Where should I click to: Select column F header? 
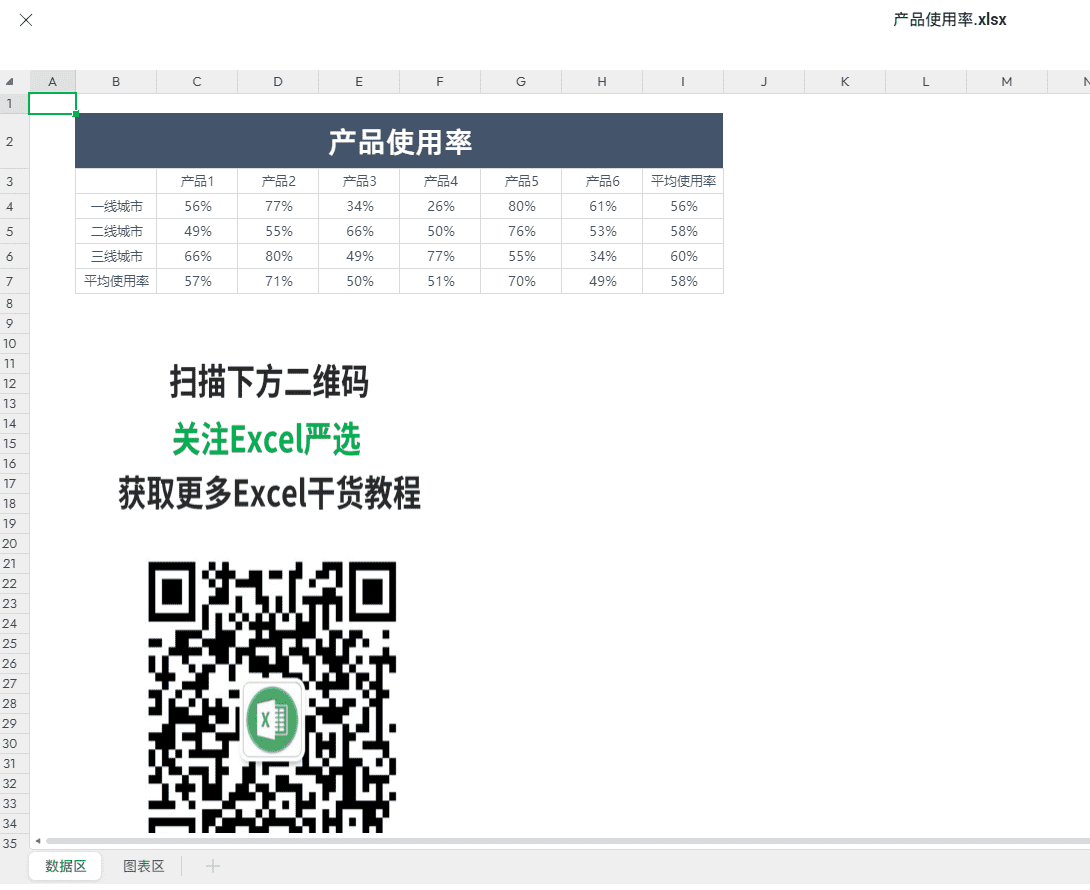[440, 81]
